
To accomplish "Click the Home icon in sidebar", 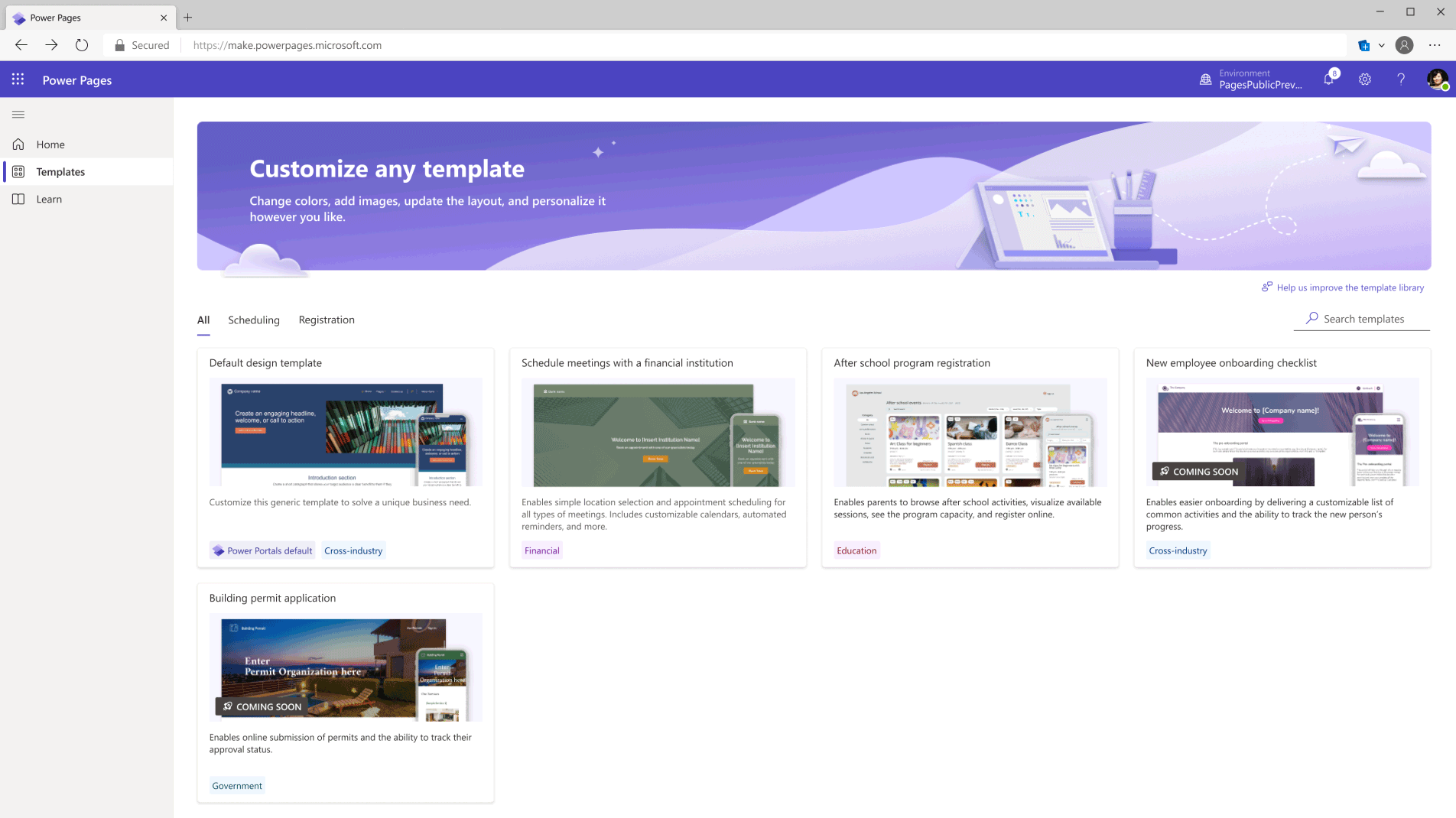I will point(18,144).
